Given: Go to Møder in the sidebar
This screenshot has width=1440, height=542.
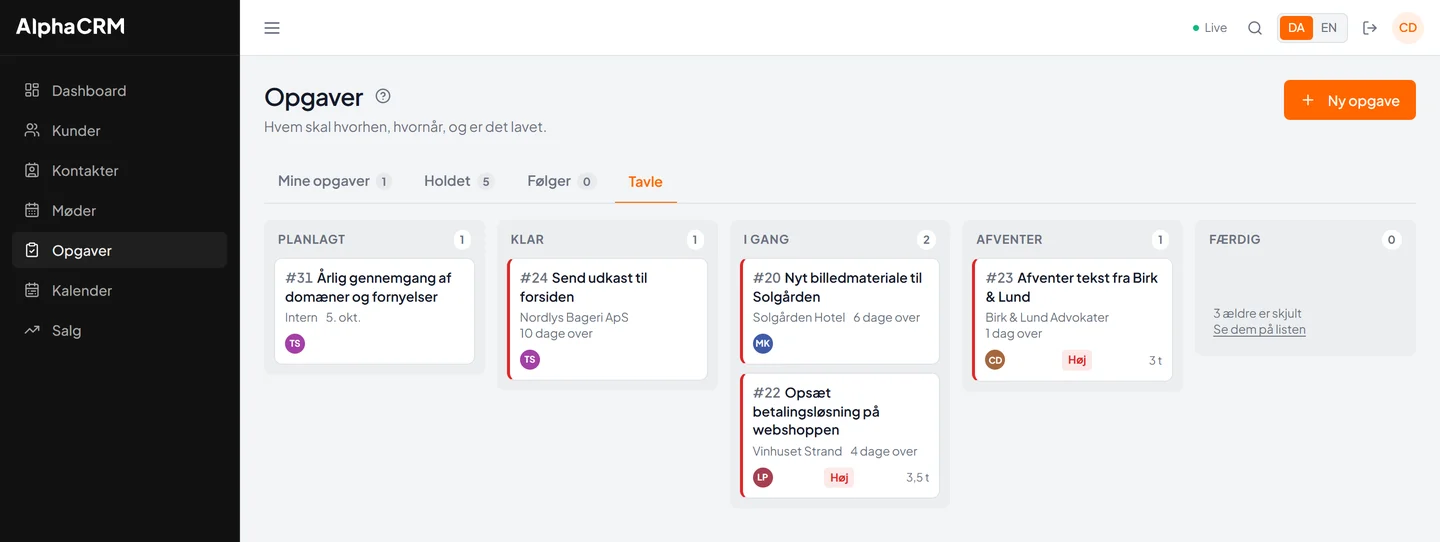Looking at the screenshot, I should click(x=119, y=210).
